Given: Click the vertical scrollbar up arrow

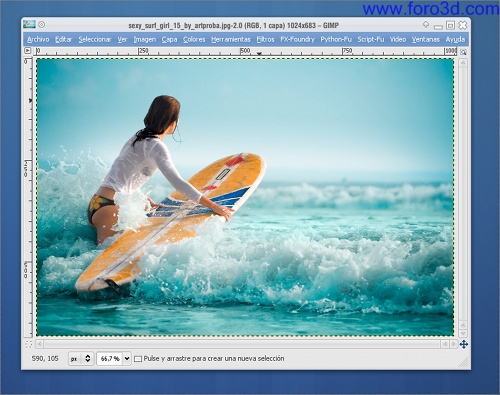Looking at the screenshot, I should coord(463,63).
